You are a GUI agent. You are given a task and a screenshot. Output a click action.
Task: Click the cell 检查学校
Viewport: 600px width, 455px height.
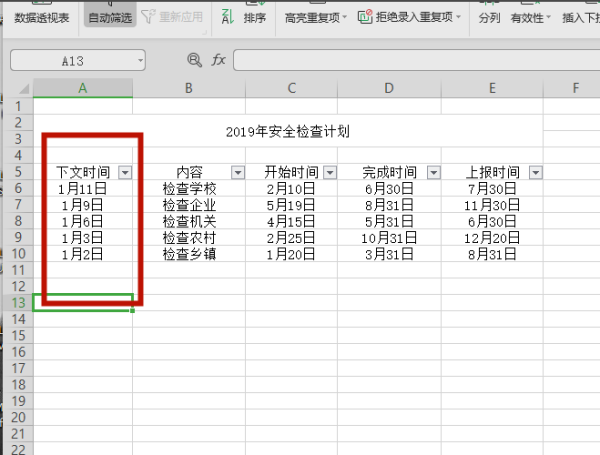(x=189, y=189)
